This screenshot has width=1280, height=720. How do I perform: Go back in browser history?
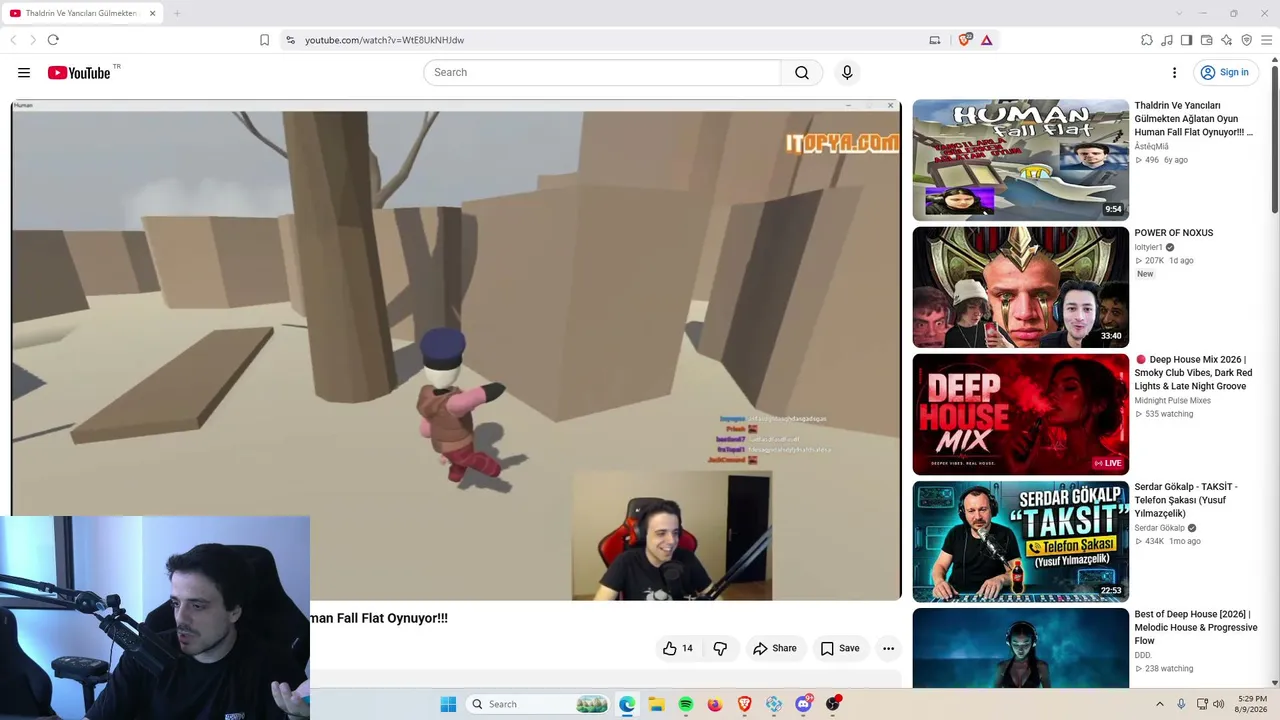[x=13, y=40]
